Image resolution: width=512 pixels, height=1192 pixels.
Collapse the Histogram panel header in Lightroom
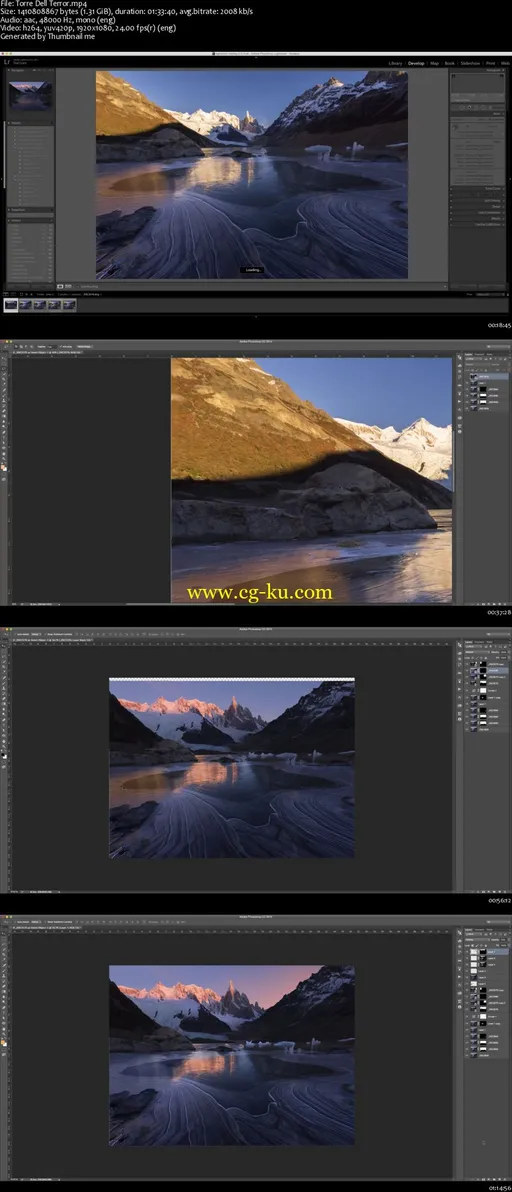tap(477, 70)
